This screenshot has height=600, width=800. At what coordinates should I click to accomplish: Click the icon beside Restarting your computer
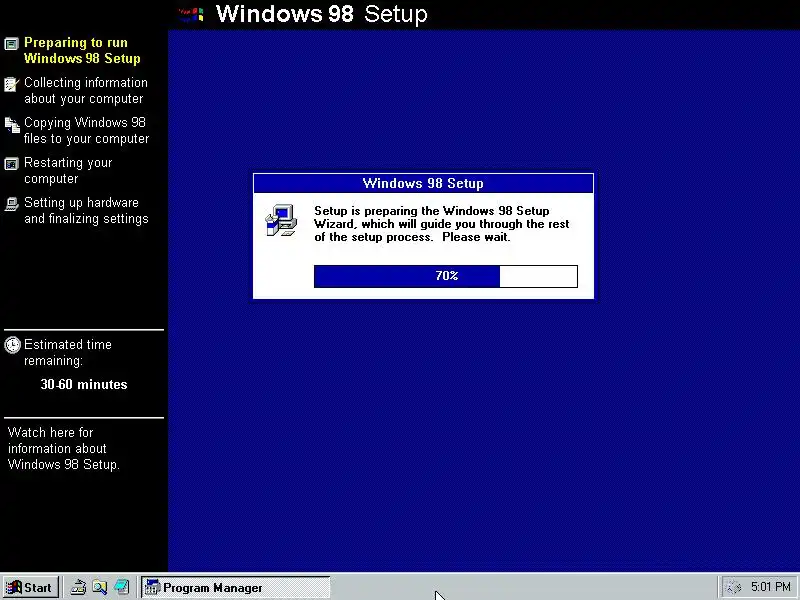click(x=11, y=164)
